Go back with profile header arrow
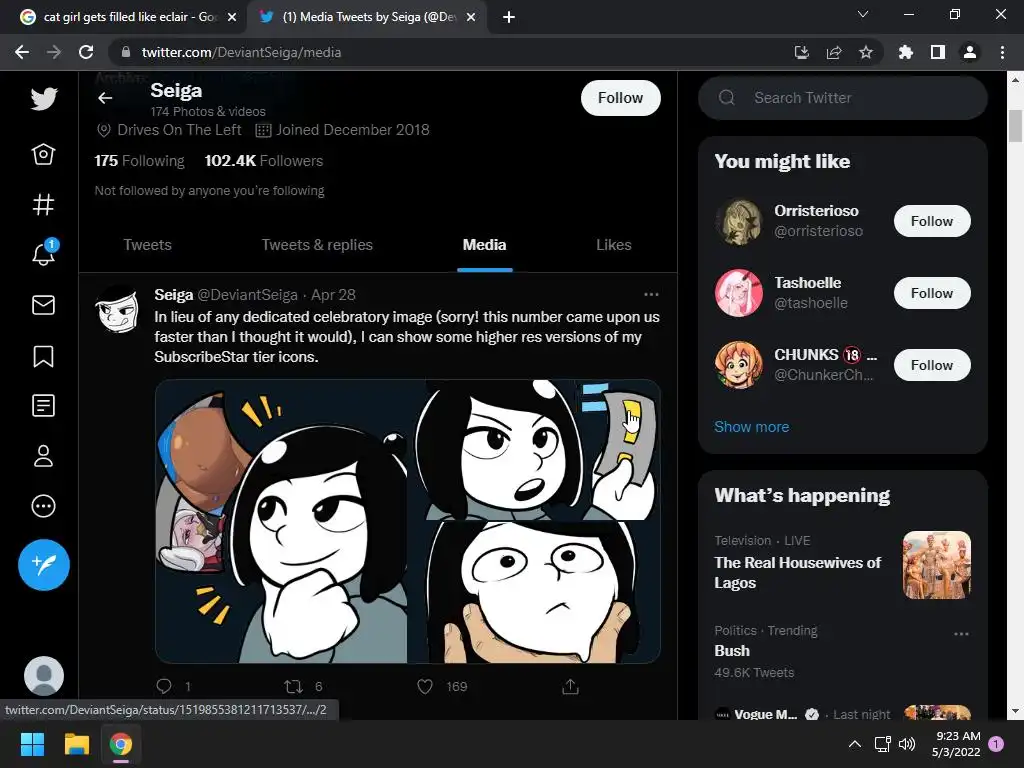The height and width of the screenshot is (768, 1024). point(104,98)
